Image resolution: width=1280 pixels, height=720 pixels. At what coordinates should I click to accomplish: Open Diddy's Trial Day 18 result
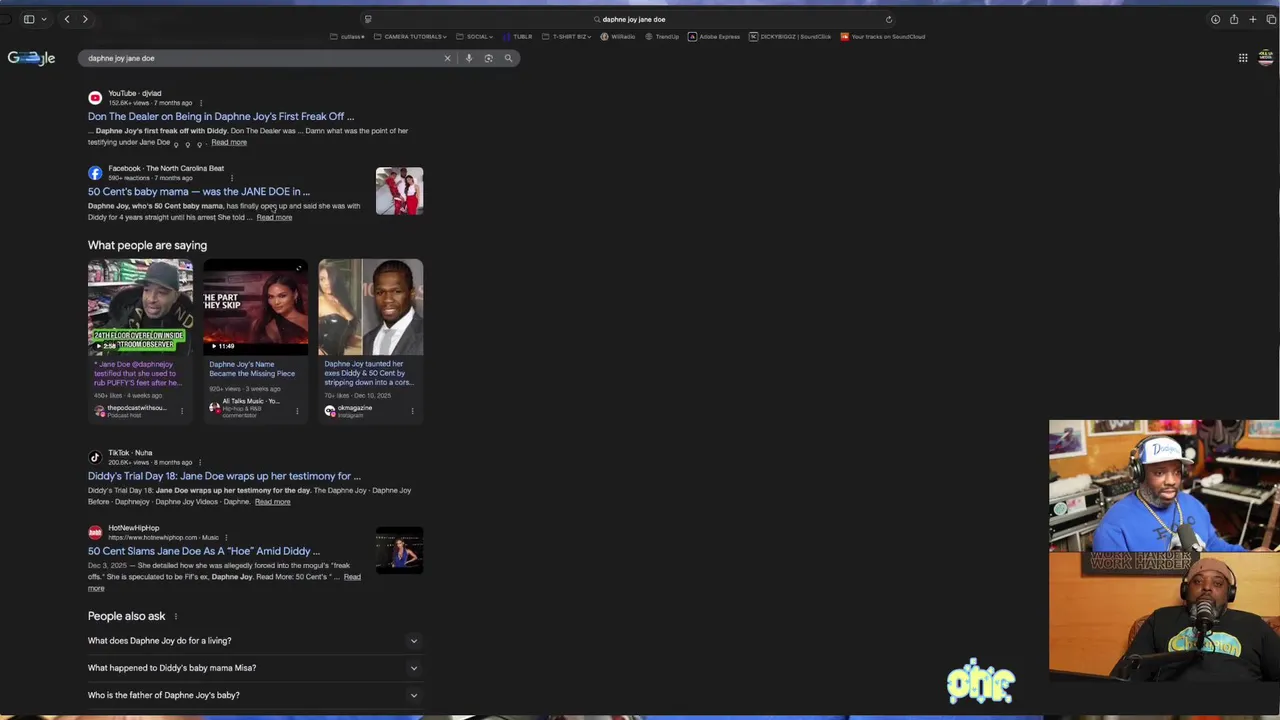click(224, 476)
